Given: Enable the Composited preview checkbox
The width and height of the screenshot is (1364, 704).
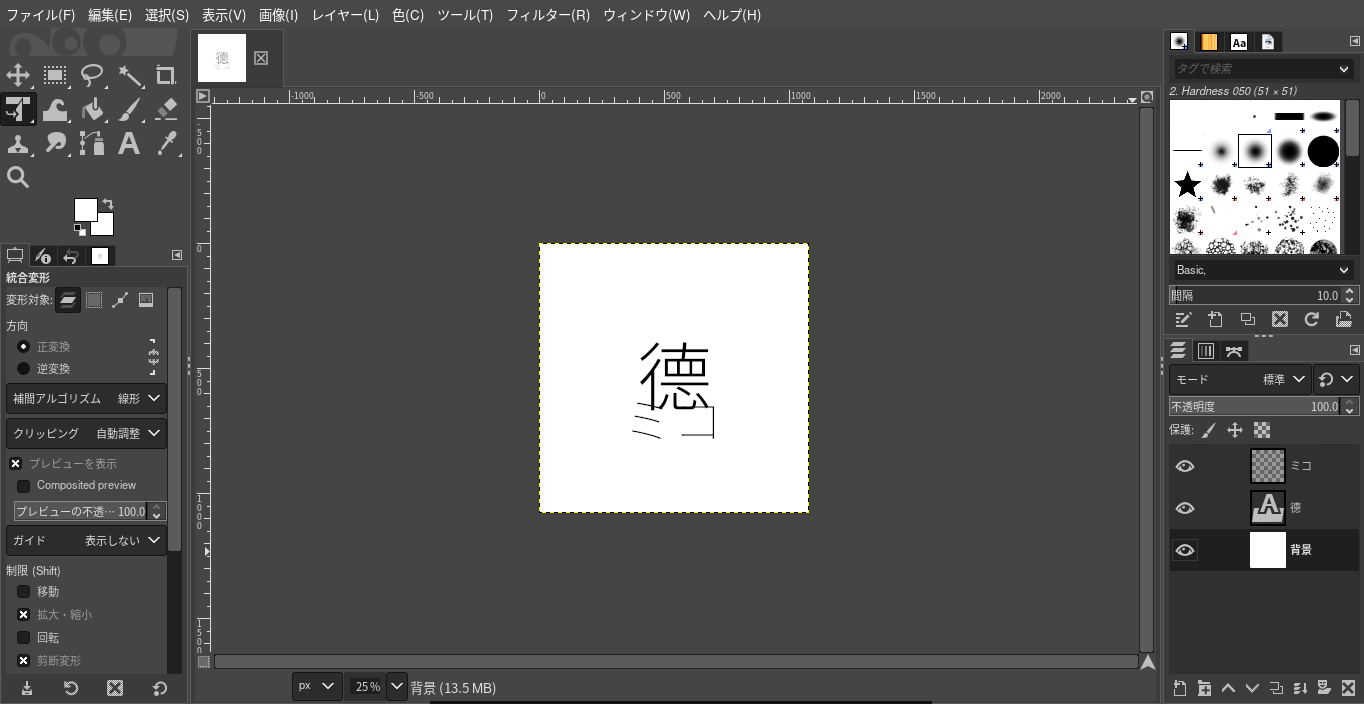Looking at the screenshot, I should [24, 486].
